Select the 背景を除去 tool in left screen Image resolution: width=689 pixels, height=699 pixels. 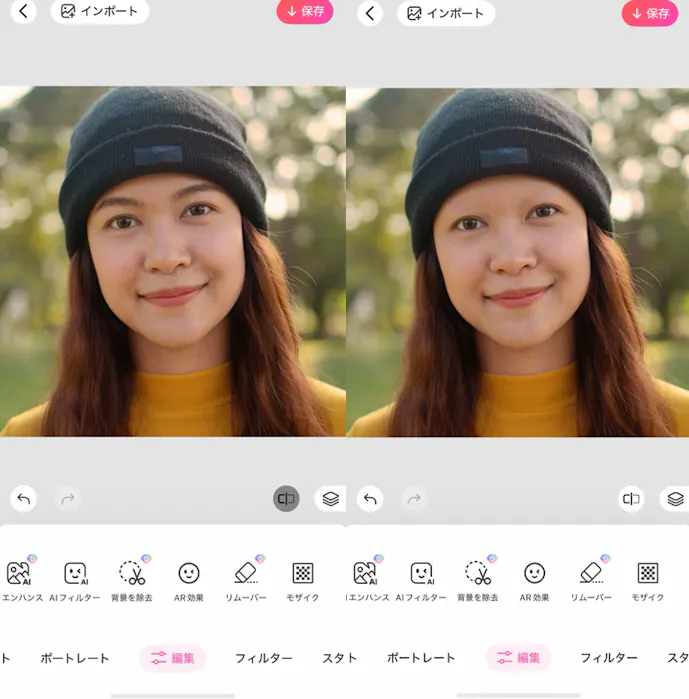132,580
